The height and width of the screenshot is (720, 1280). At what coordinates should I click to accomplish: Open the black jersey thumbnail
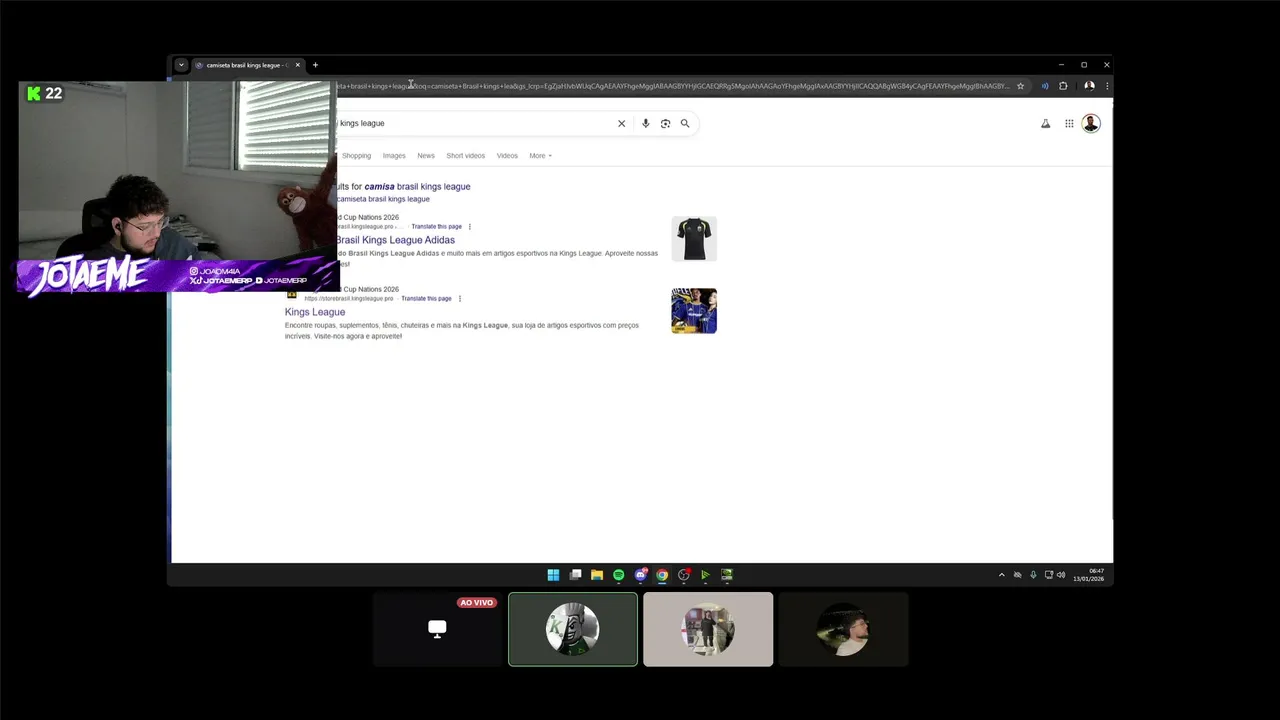click(694, 239)
